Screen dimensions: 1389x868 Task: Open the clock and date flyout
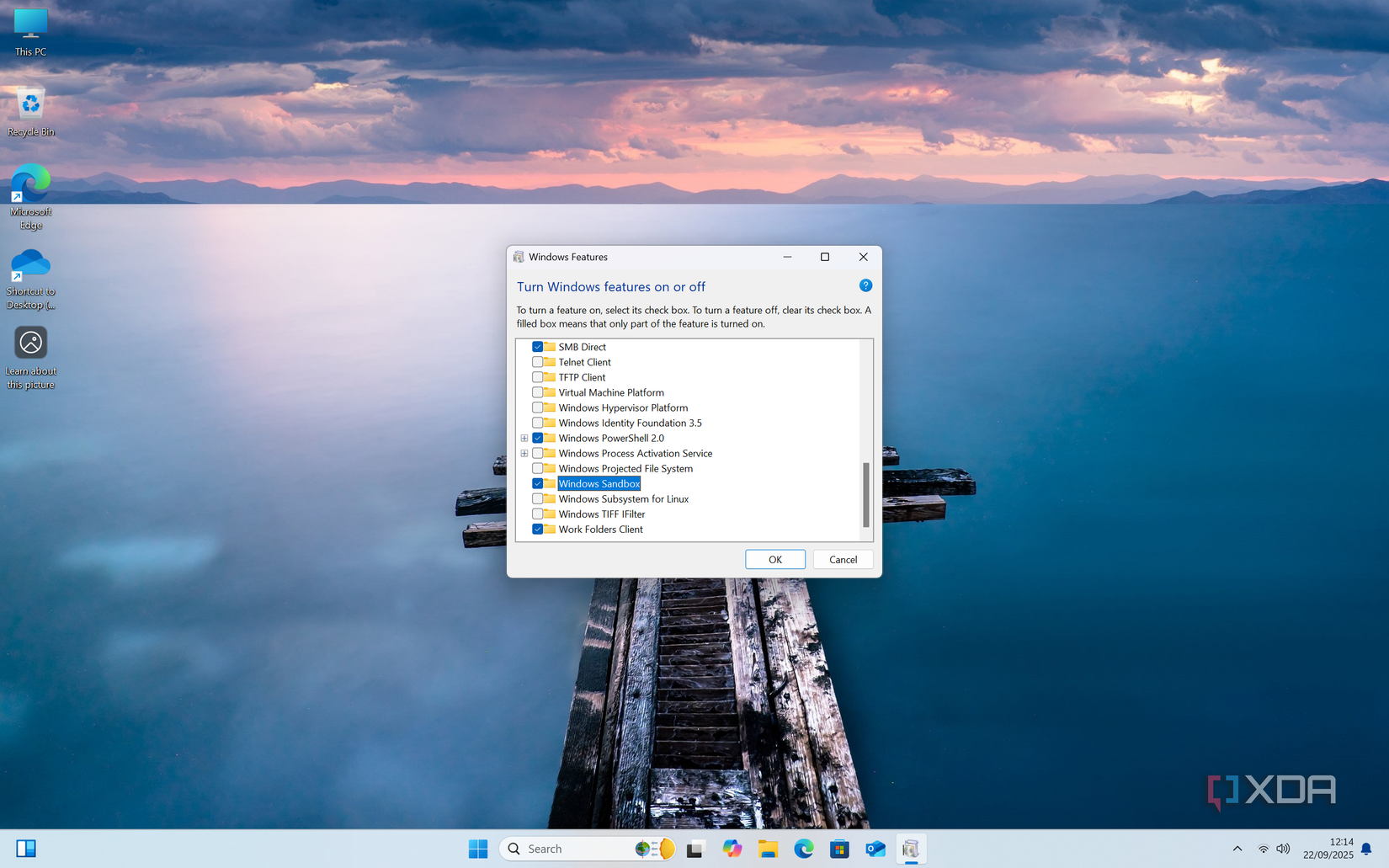tap(1328, 849)
